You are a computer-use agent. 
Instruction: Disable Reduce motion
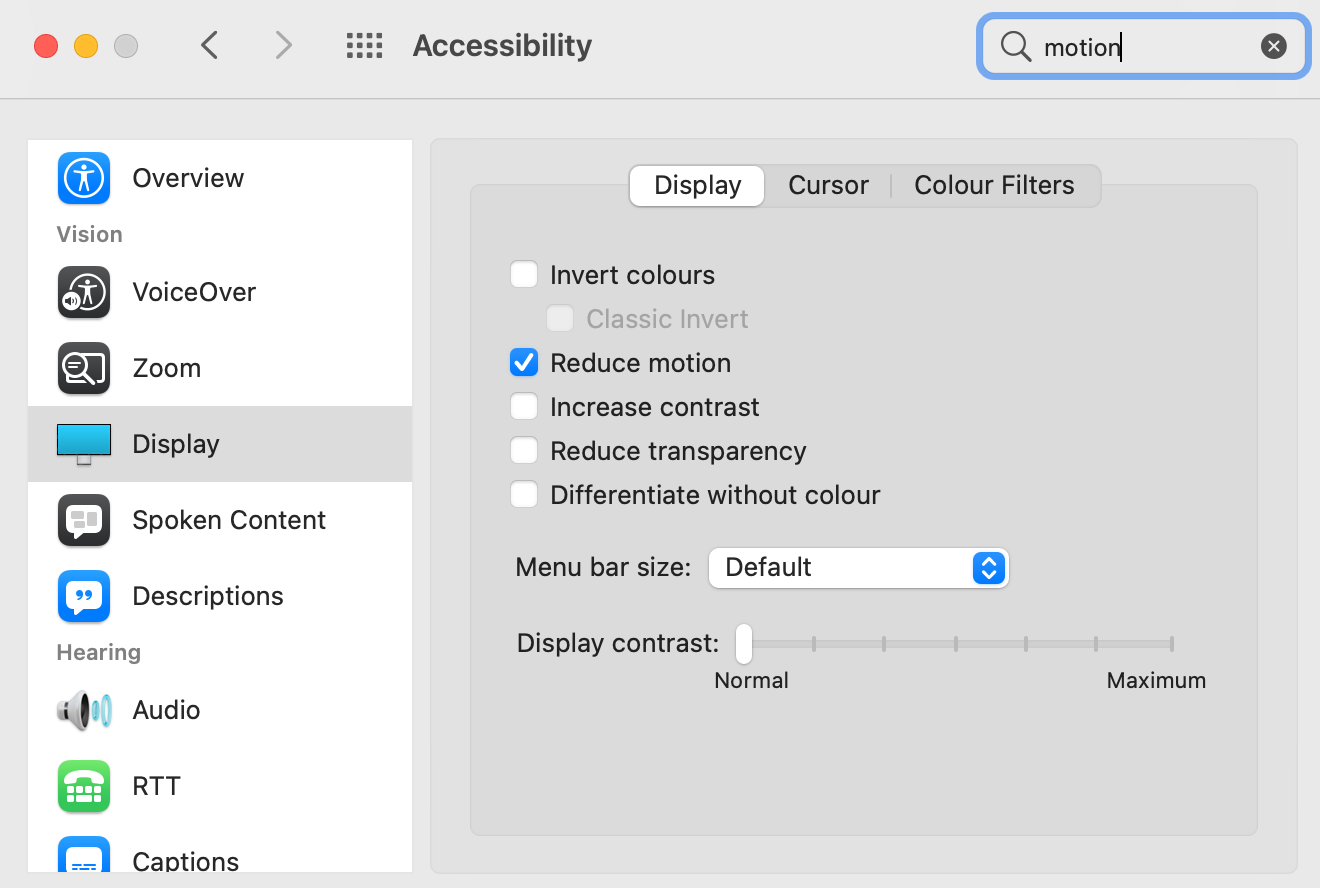click(x=524, y=362)
